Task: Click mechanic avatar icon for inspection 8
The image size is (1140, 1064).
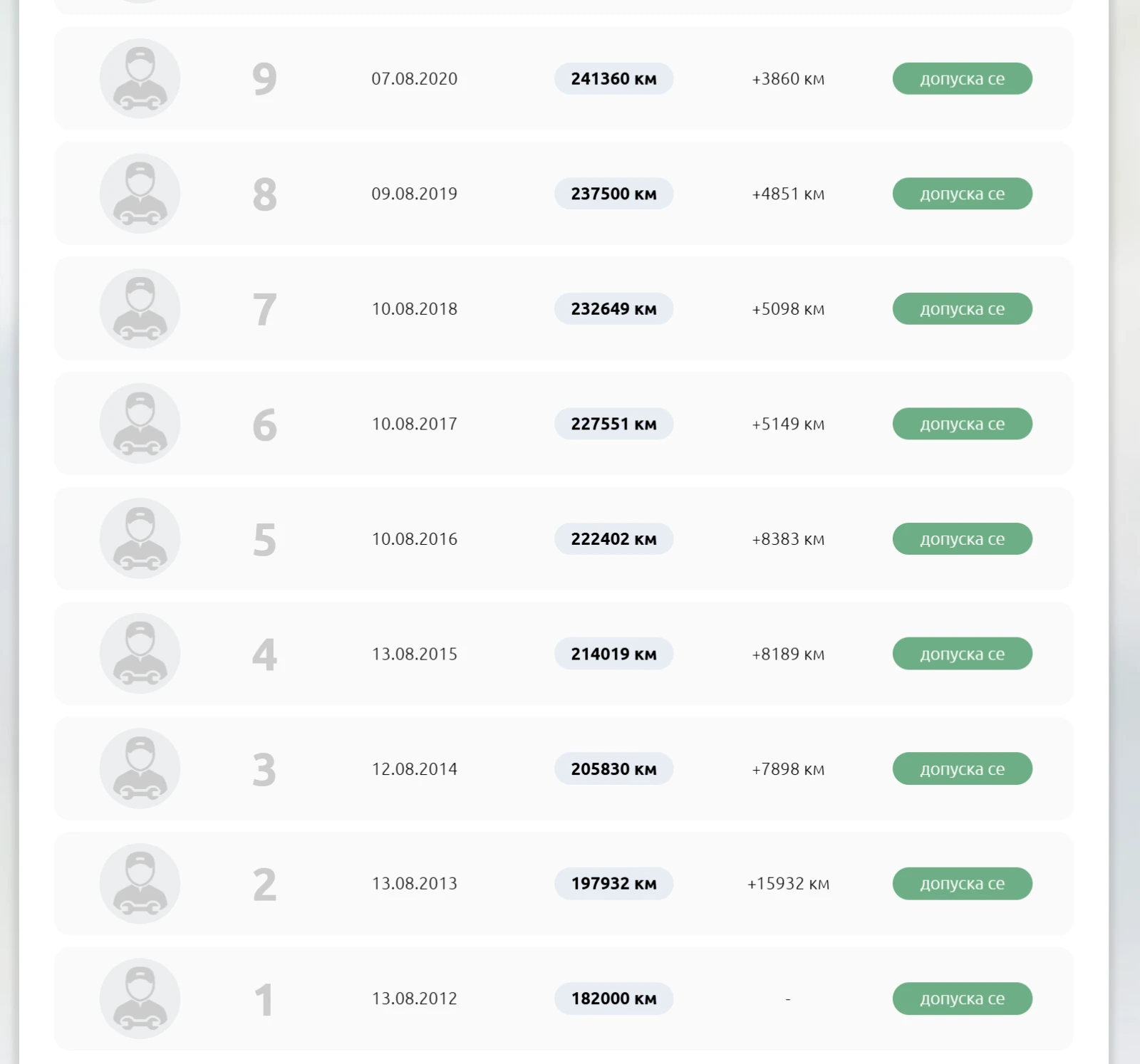Action: pos(140,194)
